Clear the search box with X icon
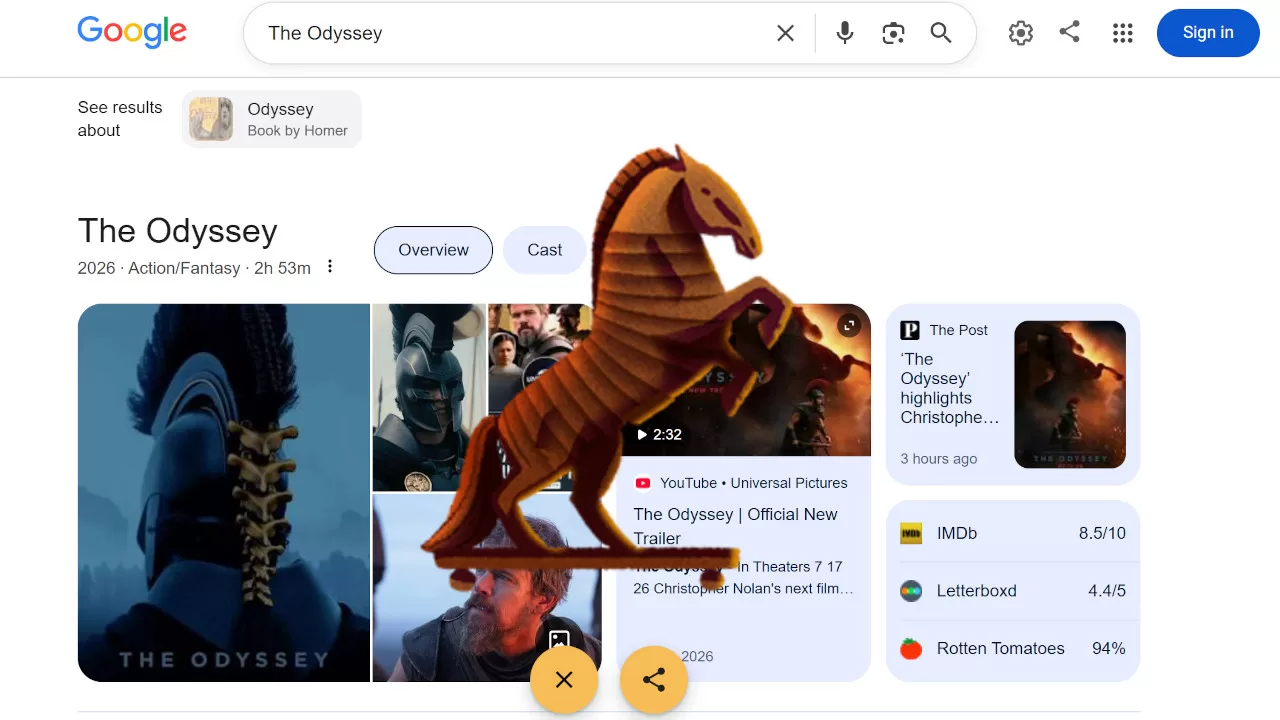Viewport: 1280px width, 720px height. click(x=786, y=33)
